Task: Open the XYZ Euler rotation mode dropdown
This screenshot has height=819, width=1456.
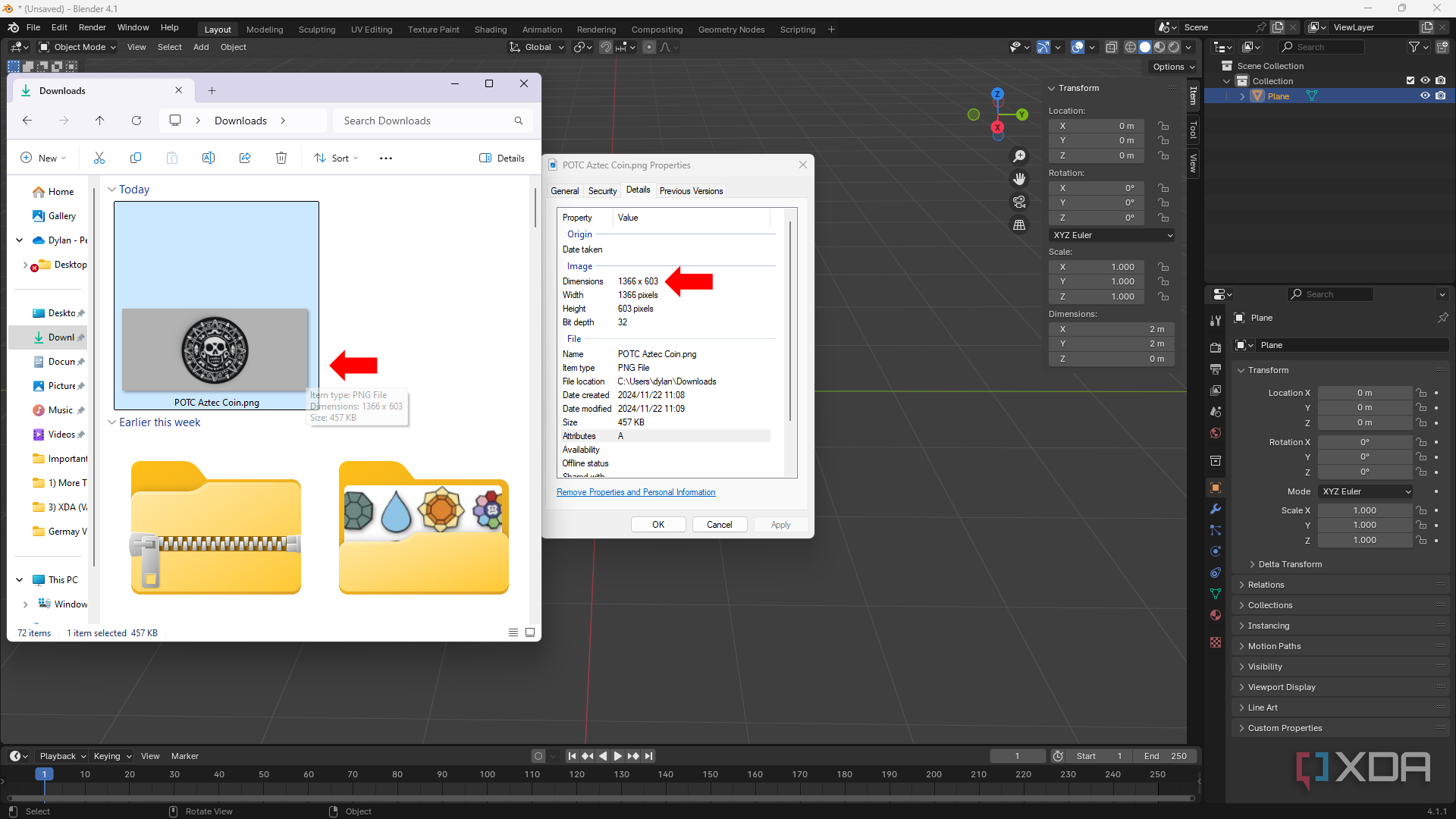Action: [x=1111, y=235]
